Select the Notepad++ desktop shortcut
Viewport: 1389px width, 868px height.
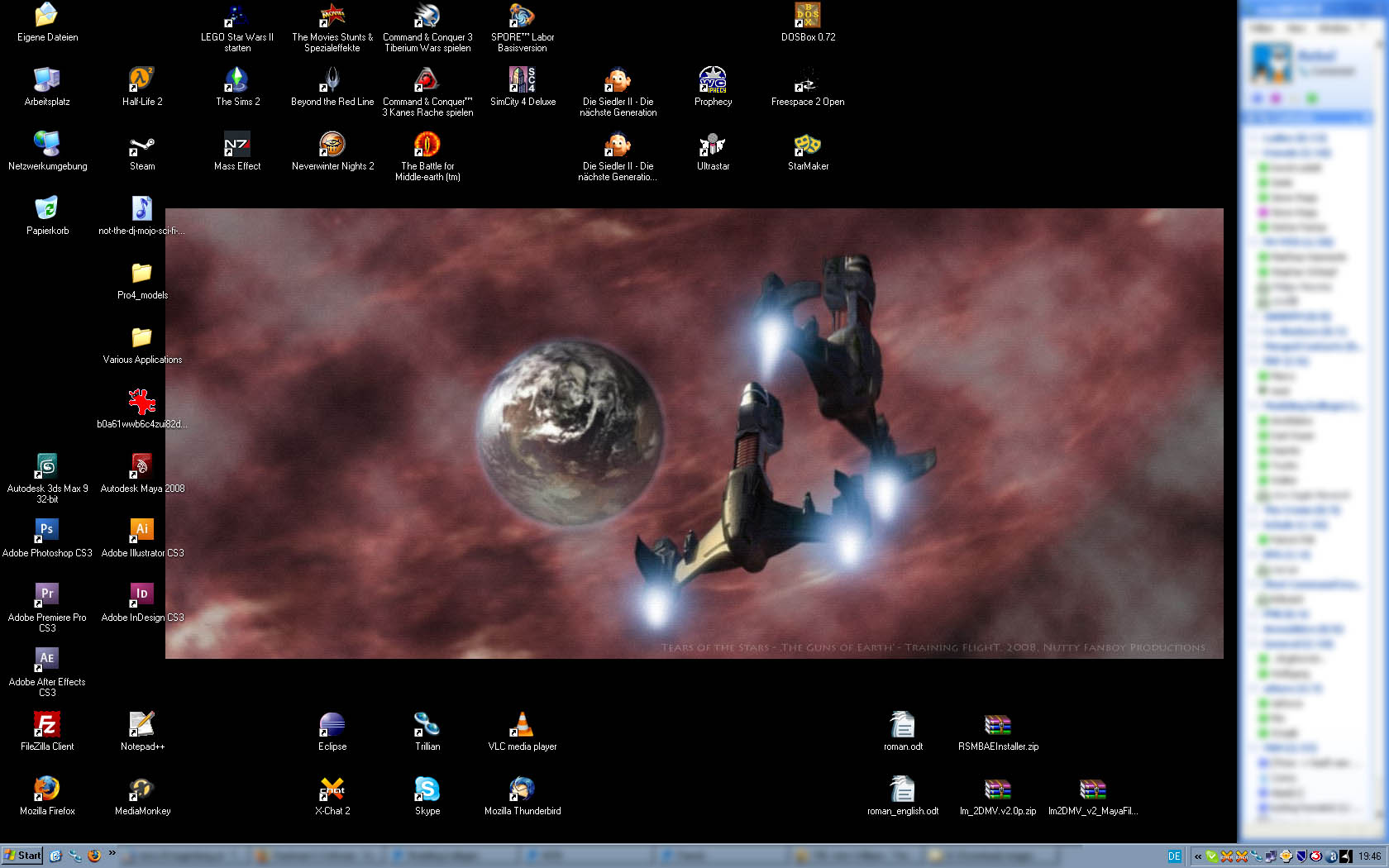pyautogui.click(x=141, y=725)
